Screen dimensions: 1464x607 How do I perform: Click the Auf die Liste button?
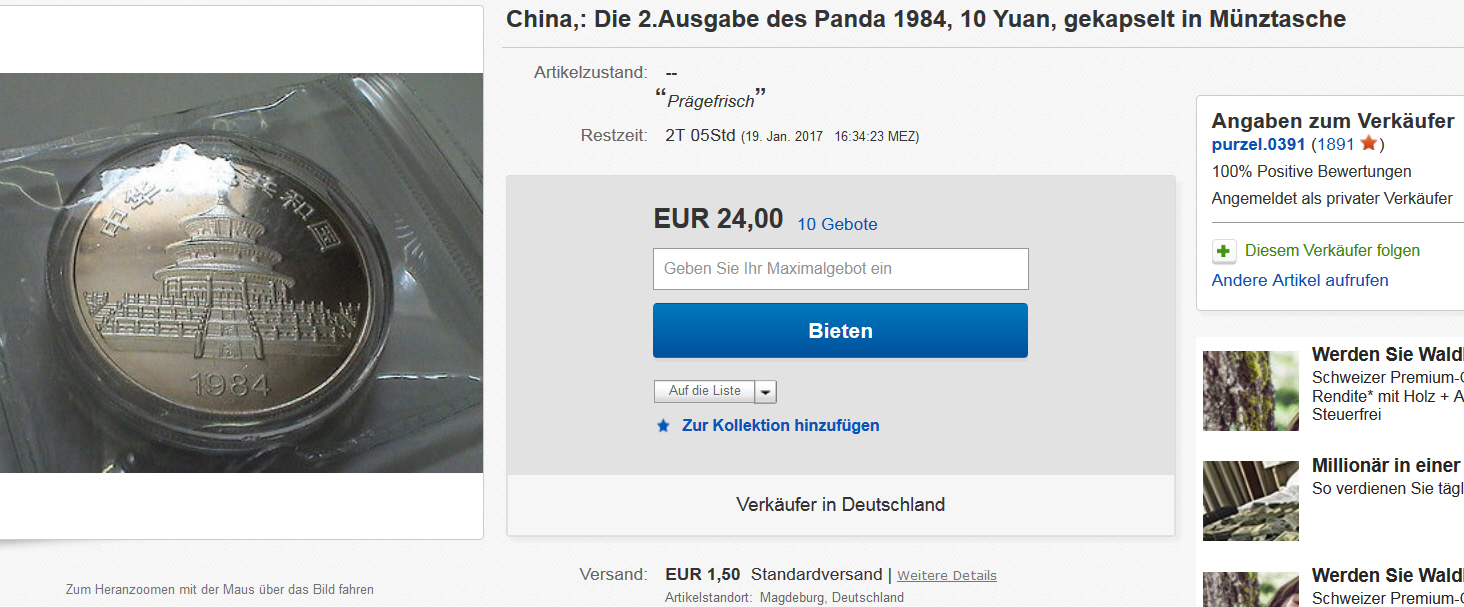click(705, 391)
